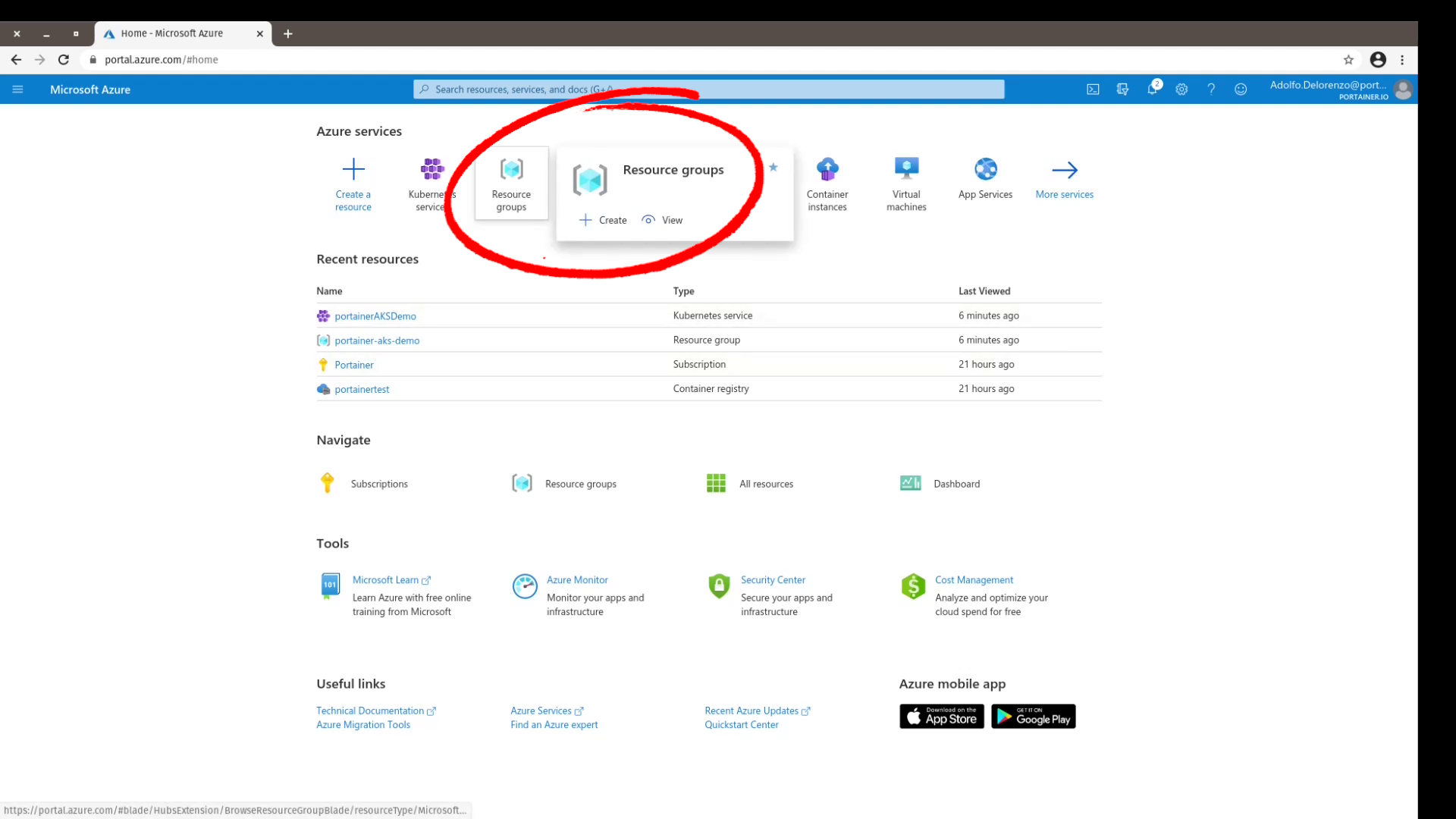Open App Services icon
Viewport: 1456px width, 819px height.
click(985, 169)
